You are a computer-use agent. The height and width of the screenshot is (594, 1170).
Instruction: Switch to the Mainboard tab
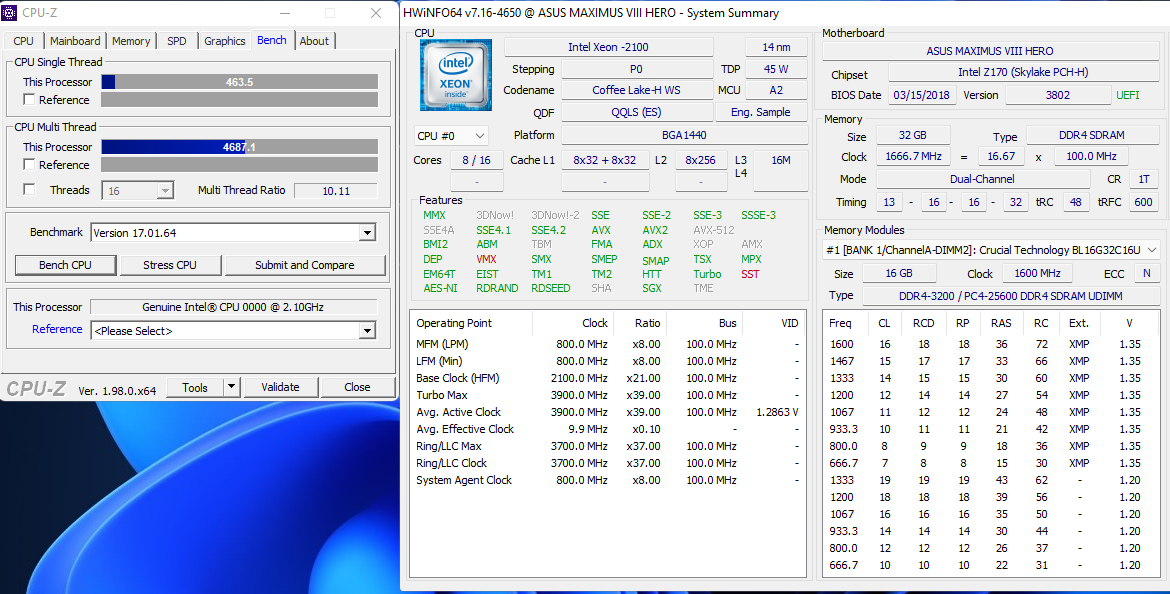coord(75,41)
